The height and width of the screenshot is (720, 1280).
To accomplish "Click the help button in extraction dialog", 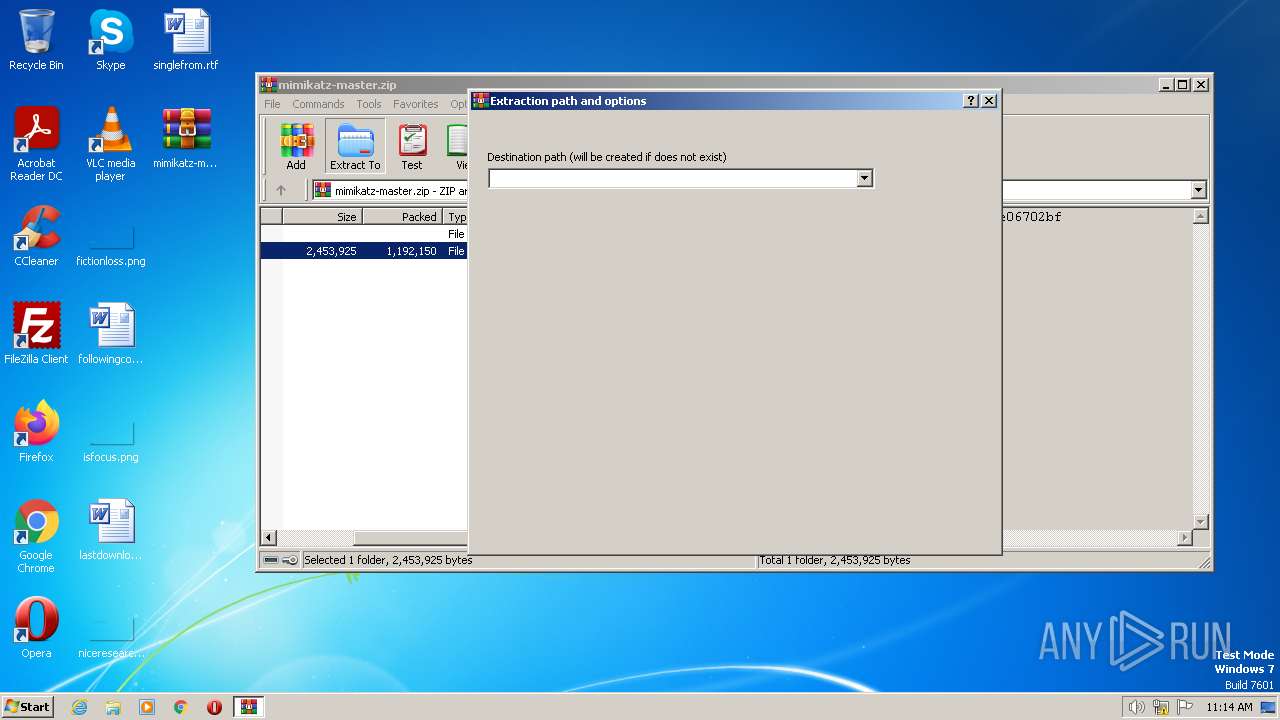I will point(971,101).
